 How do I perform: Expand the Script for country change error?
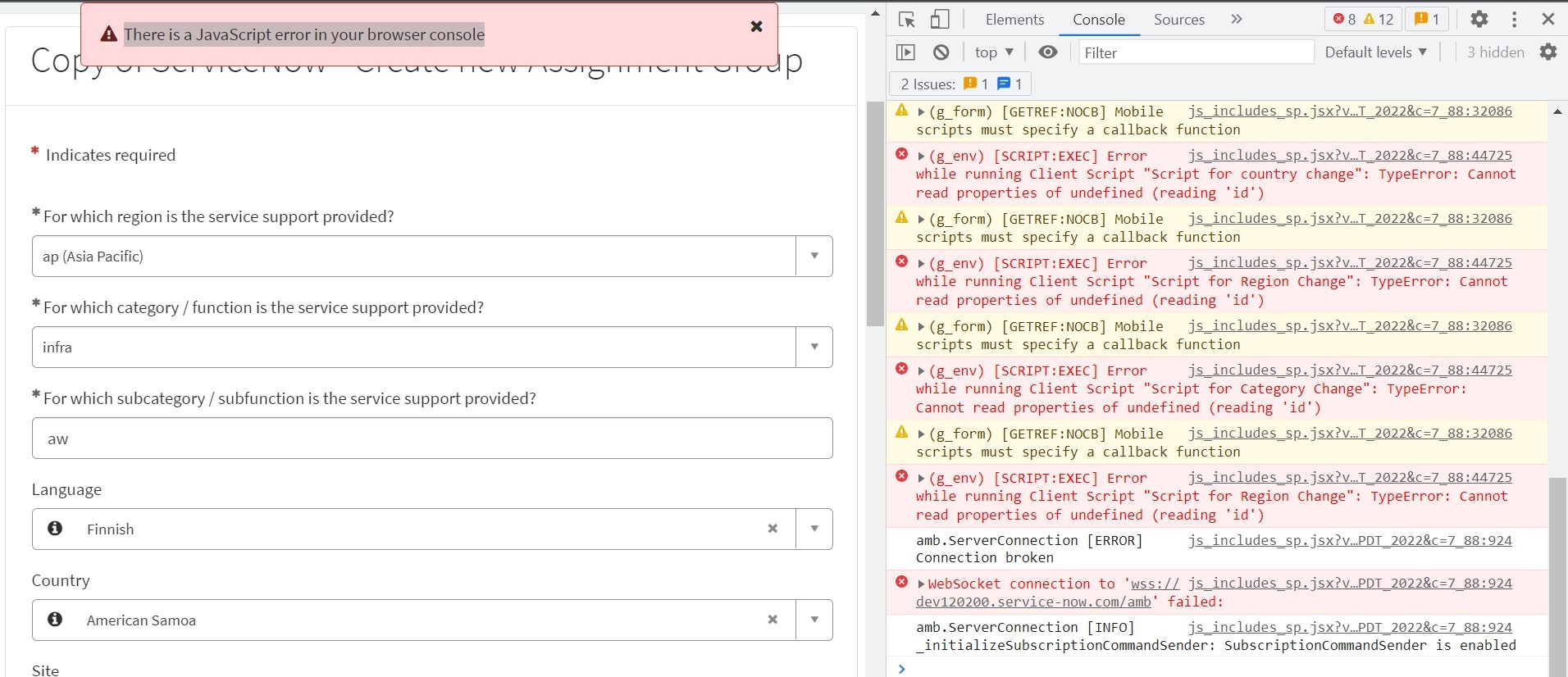(x=921, y=156)
